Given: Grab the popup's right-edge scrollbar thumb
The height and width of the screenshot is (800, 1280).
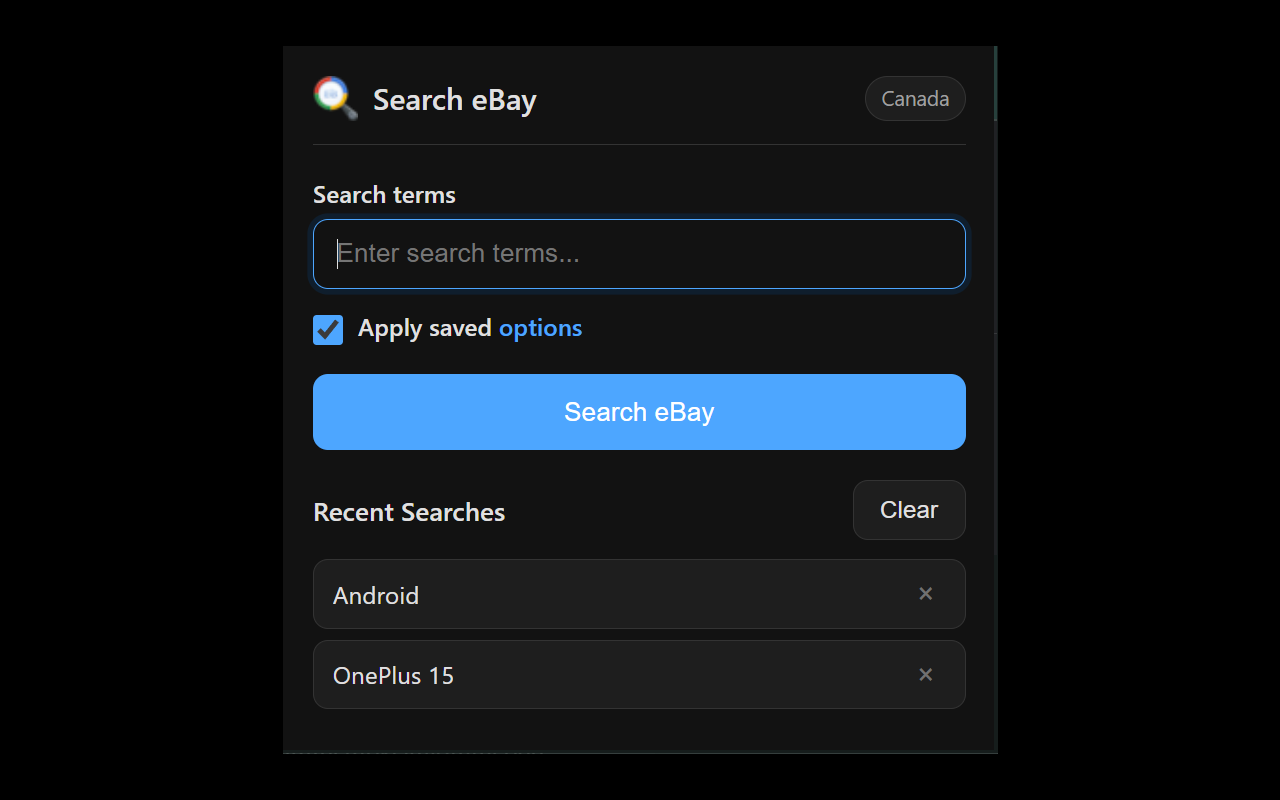Looking at the screenshot, I should (995, 84).
